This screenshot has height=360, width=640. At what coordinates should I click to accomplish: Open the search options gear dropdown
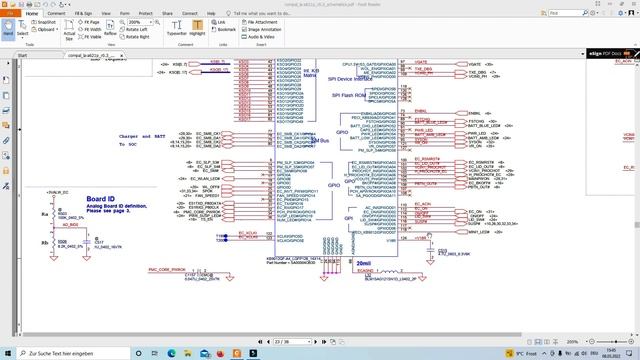point(594,13)
